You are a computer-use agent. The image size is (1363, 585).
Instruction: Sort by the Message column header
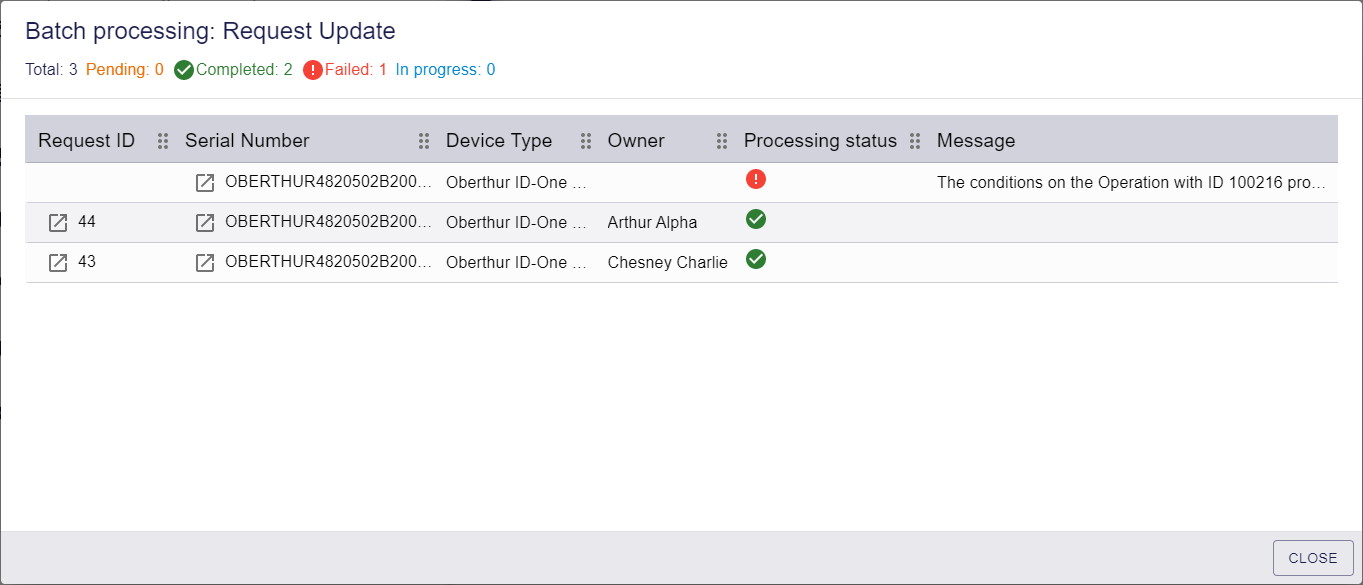pos(976,141)
